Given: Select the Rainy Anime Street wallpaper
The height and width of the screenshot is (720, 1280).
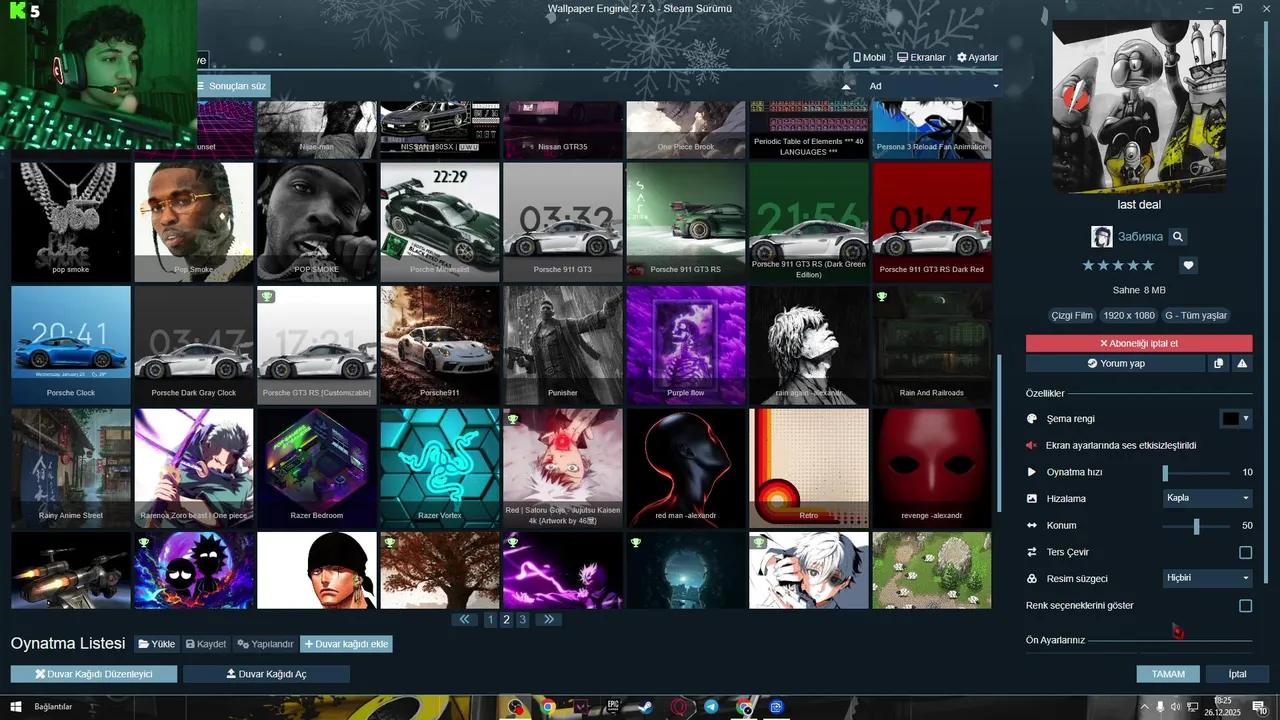Looking at the screenshot, I should 71,468.
